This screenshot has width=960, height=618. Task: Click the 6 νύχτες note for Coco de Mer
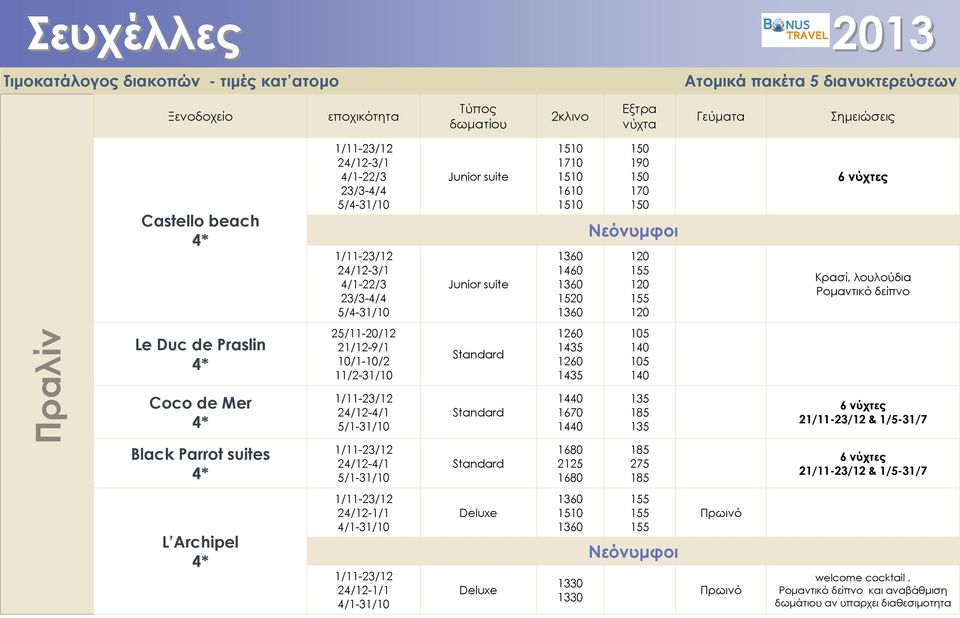tap(863, 412)
